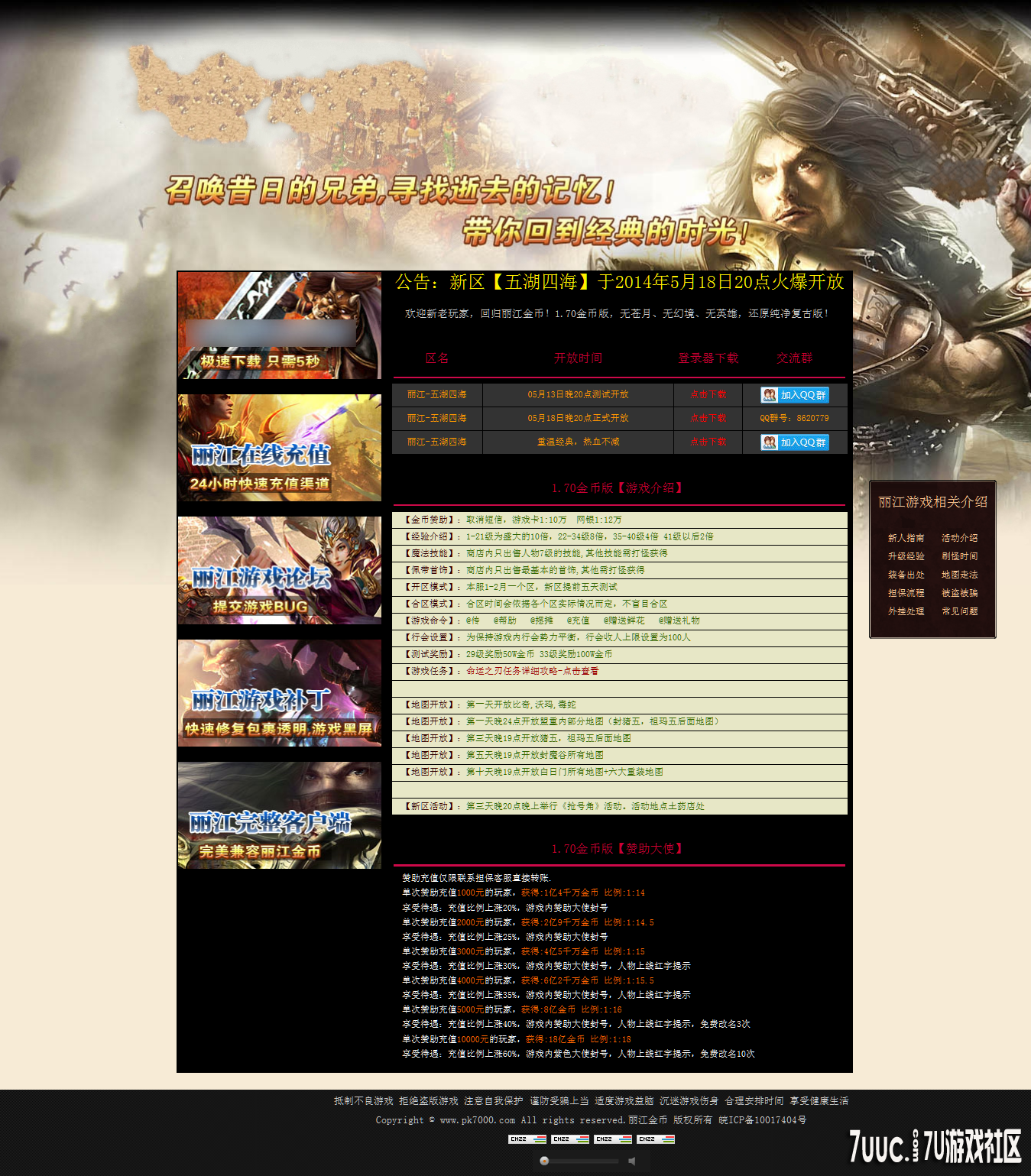Click the 公告 新区【五湖四海】 announcement heading
Viewport: 1031px width, 1176px height.
tap(620, 283)
